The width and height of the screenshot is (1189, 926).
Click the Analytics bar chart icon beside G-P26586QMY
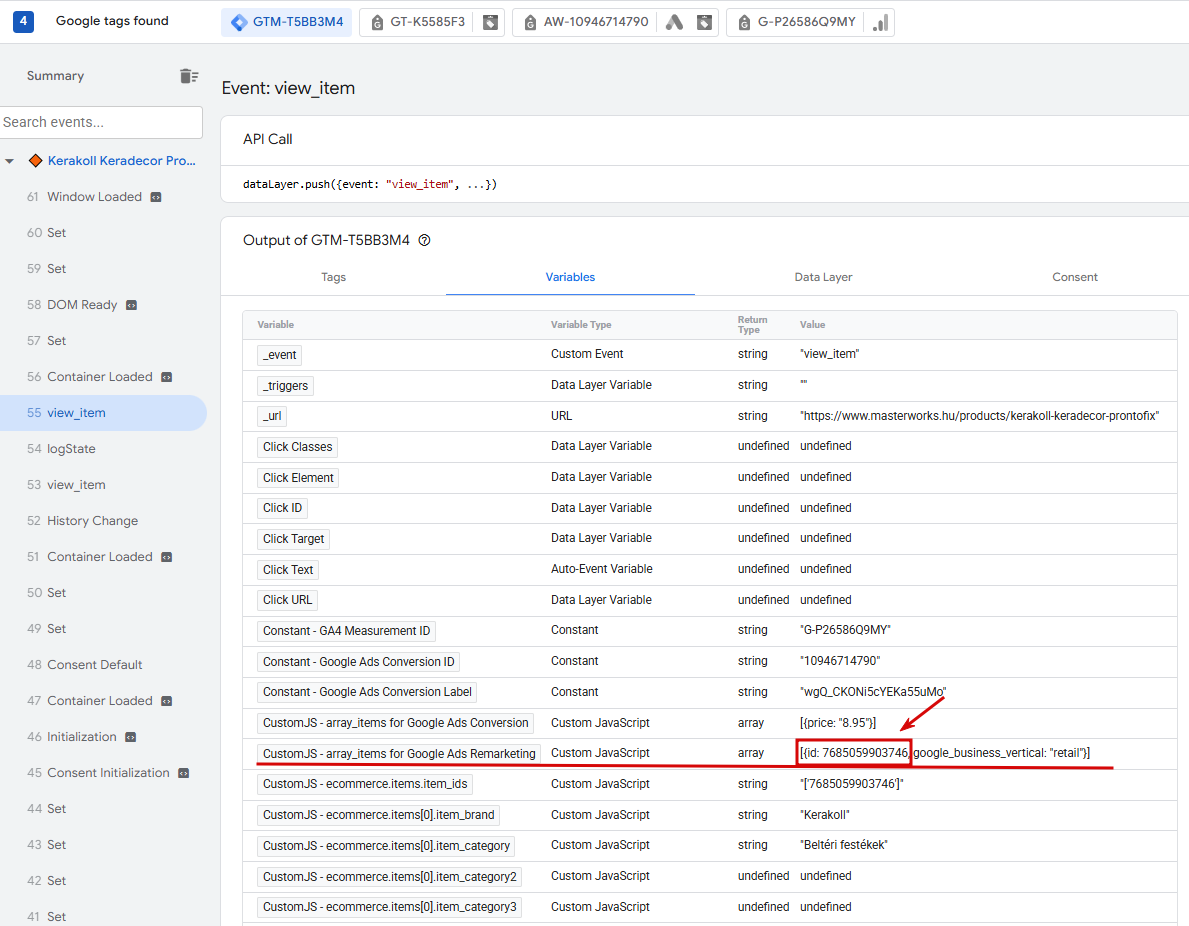point(880,22)
